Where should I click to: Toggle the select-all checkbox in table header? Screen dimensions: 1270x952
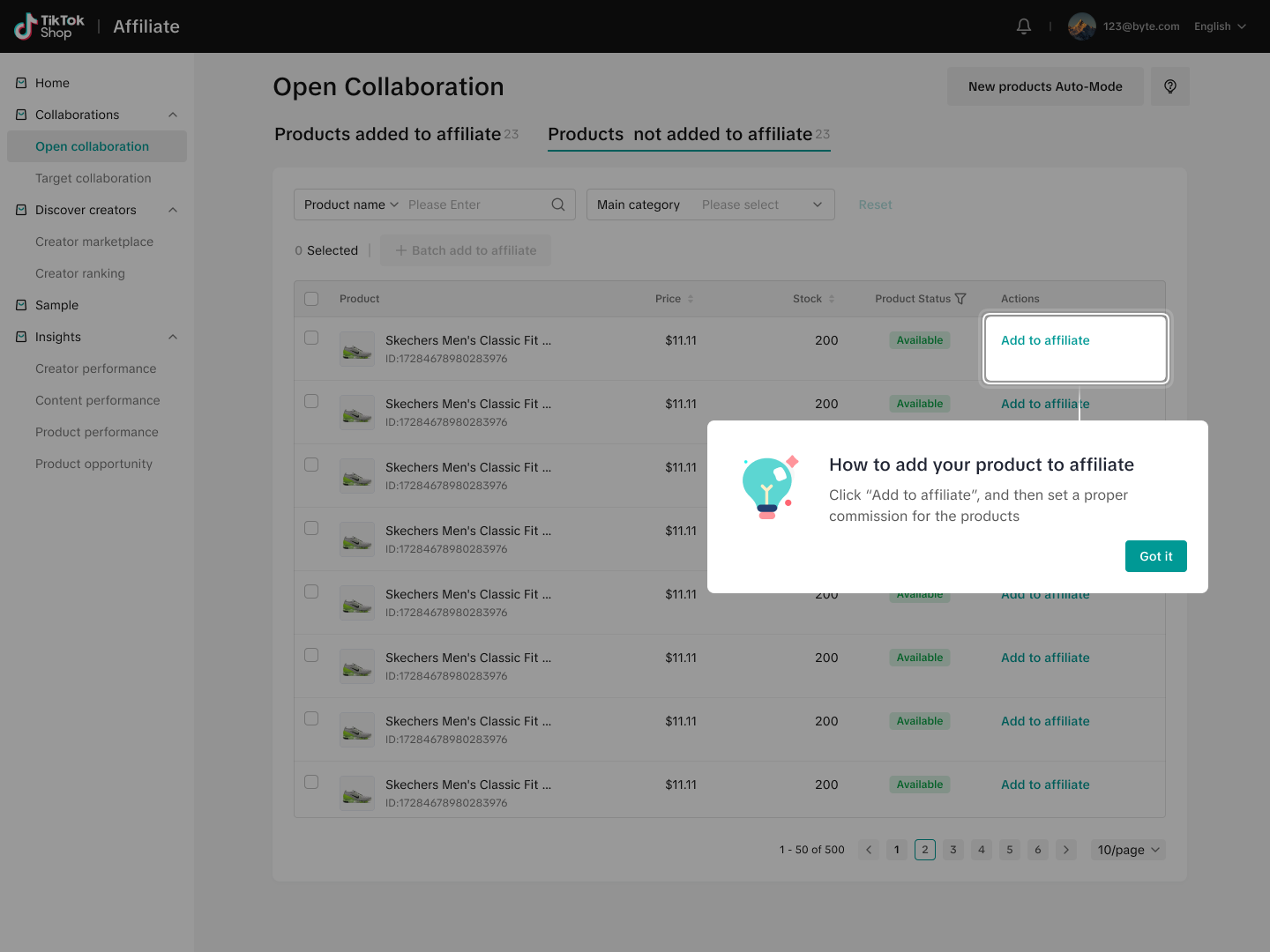[x=311, y=299]
